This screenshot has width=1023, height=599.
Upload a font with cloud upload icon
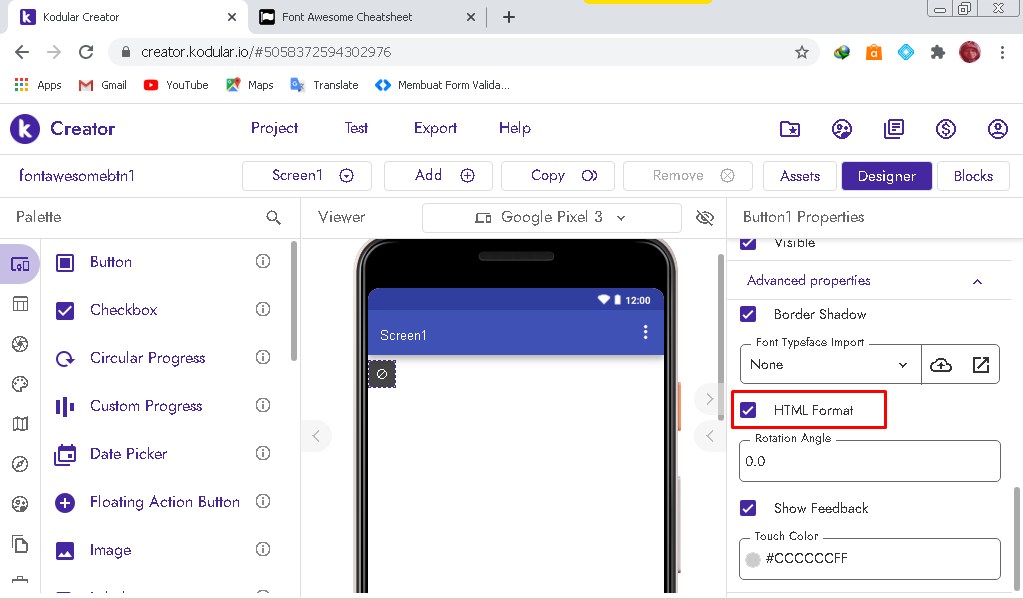(x=941, y=365)
